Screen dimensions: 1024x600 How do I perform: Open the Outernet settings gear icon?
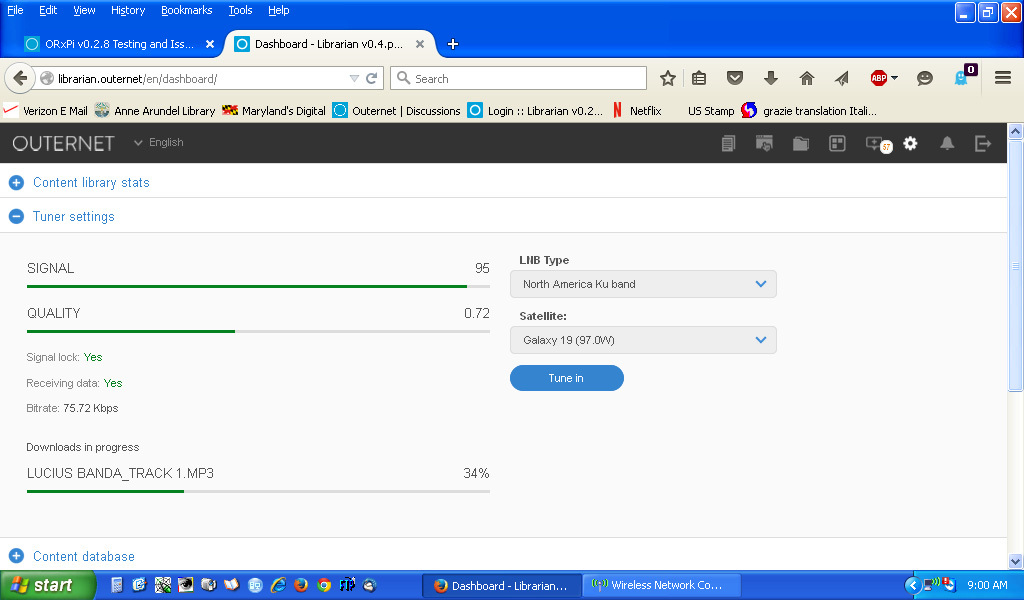910,143
